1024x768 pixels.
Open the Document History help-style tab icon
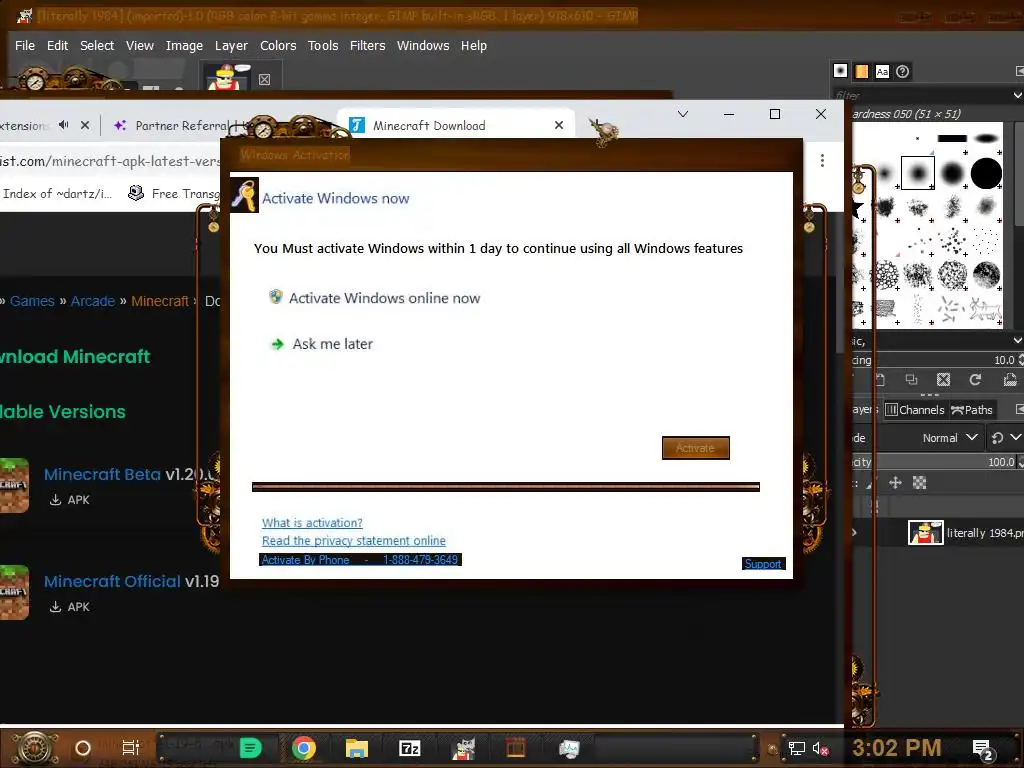(903, 71)
